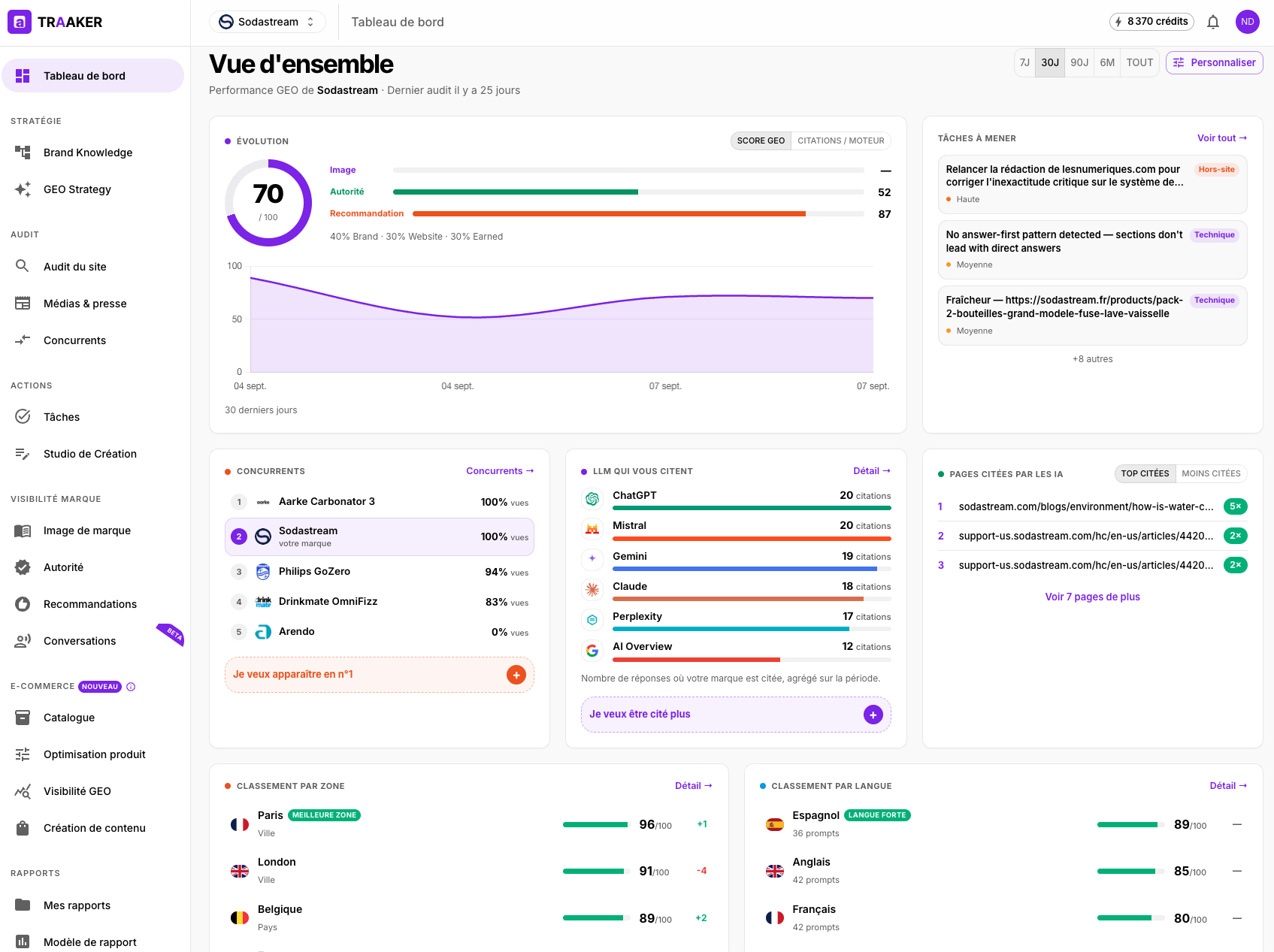
Task: Click '+8 autres' tasks text
Action: tap(1092, 359)
